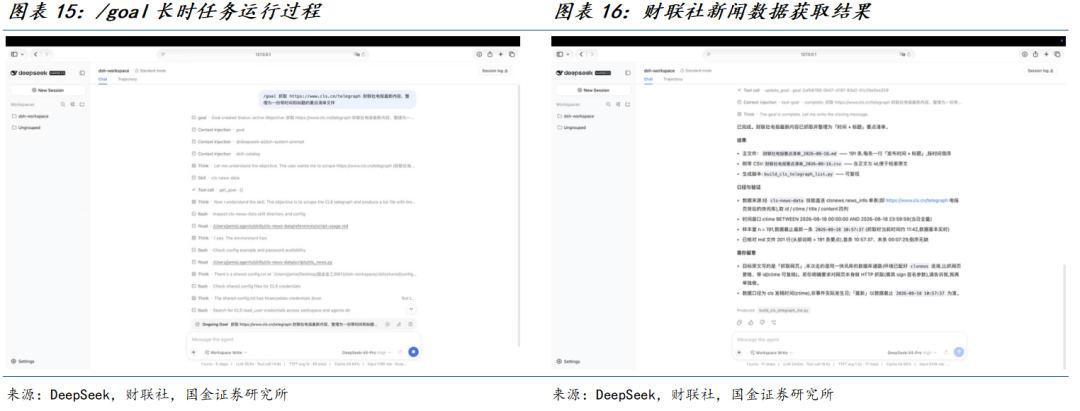Stop generation with blue button, 图表 15 window
Screen dimensions: 1080x411
[x=413, y=352]
